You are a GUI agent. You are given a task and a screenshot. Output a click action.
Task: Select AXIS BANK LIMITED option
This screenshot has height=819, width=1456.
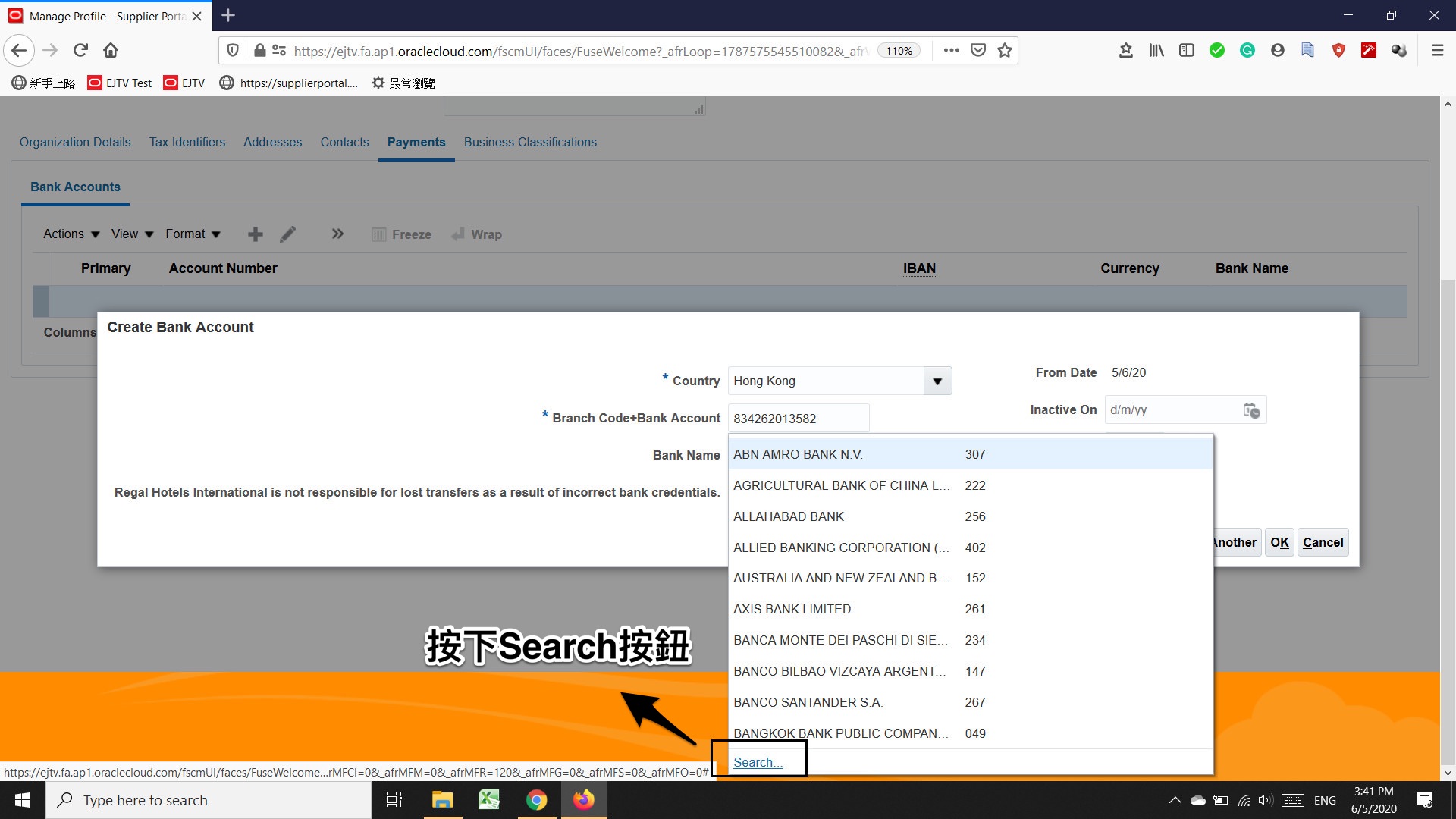(x=971, y=610)
